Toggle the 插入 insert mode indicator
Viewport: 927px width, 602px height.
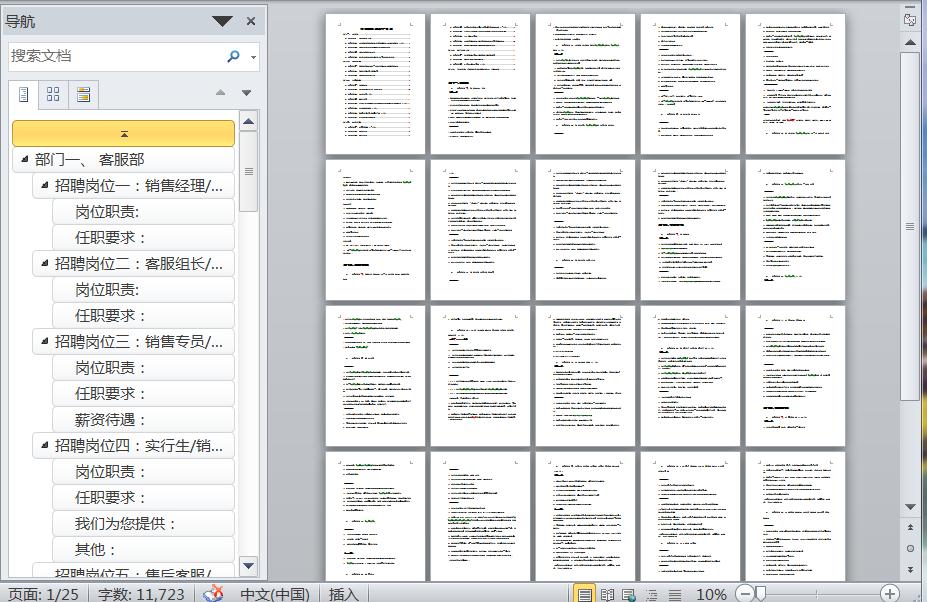[x=343, y=594]
